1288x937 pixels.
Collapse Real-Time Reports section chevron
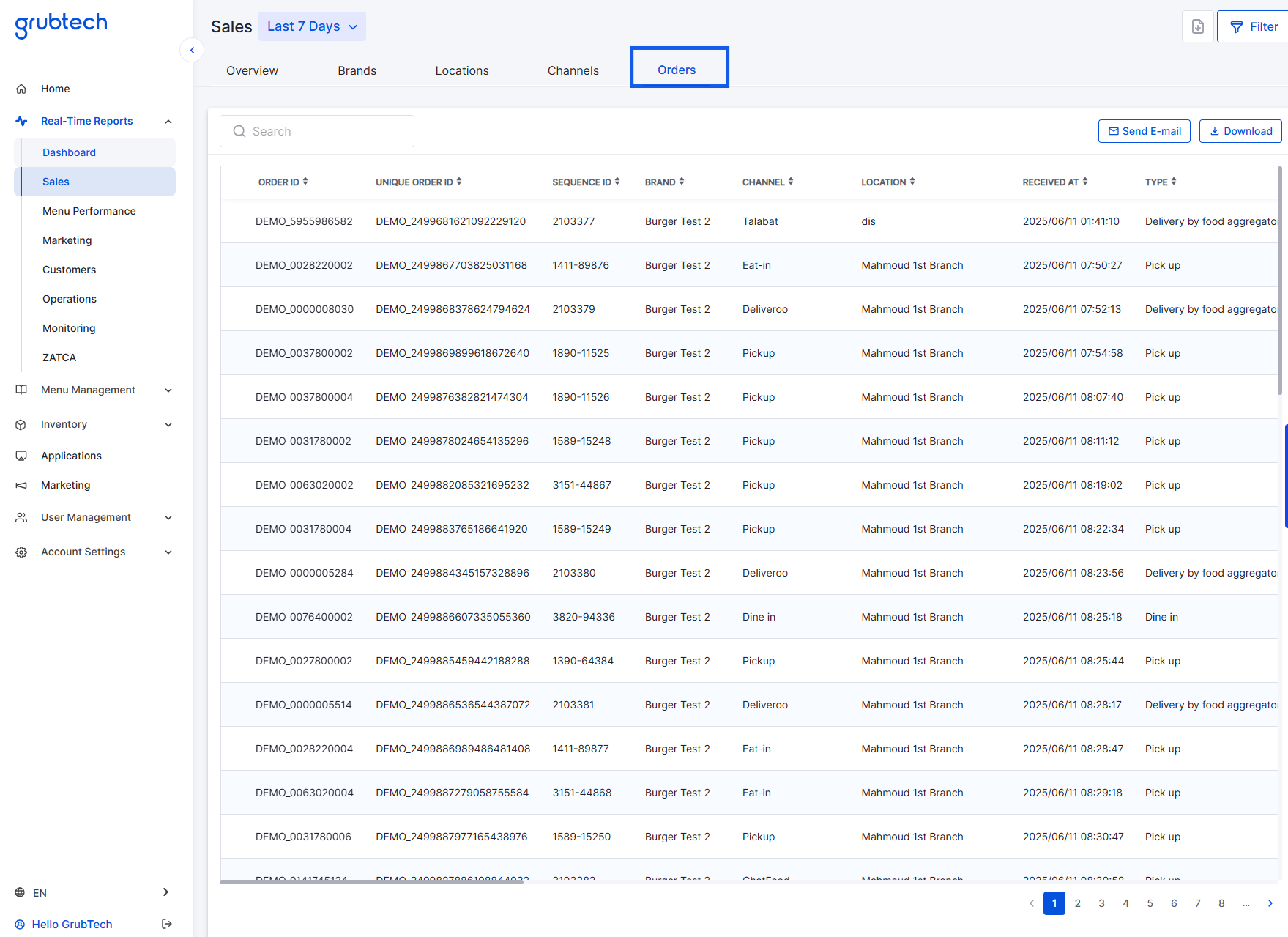click(x=168, y=122)
